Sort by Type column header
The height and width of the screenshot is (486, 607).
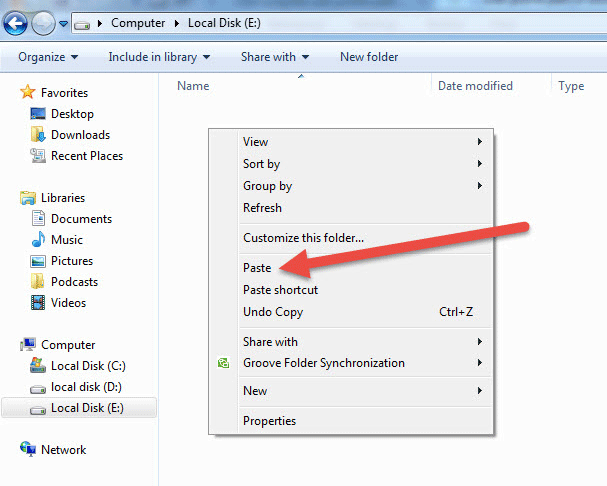[571, 86]
